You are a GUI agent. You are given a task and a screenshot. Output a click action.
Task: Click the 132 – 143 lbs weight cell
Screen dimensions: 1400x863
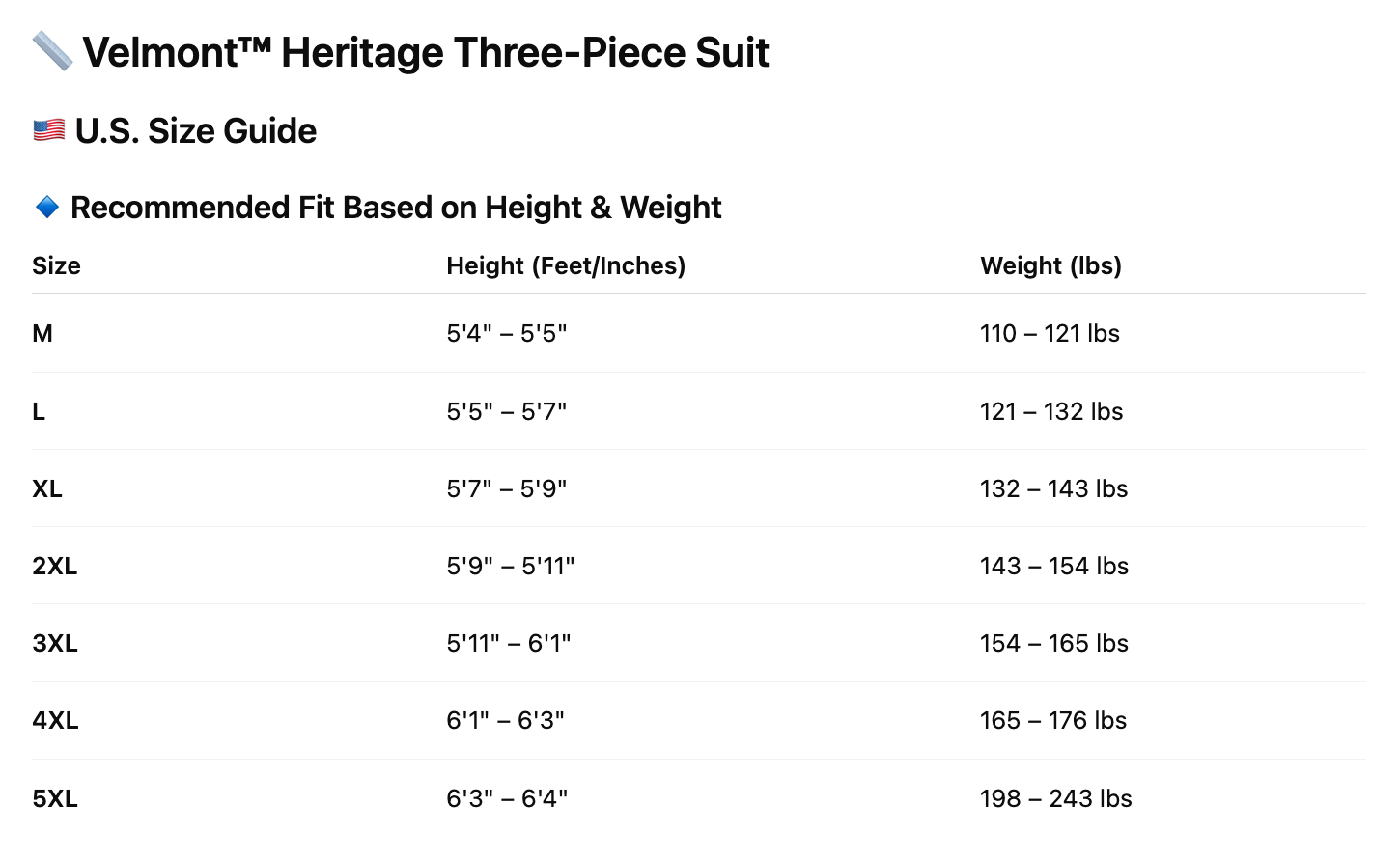[x=1053, y=489]
